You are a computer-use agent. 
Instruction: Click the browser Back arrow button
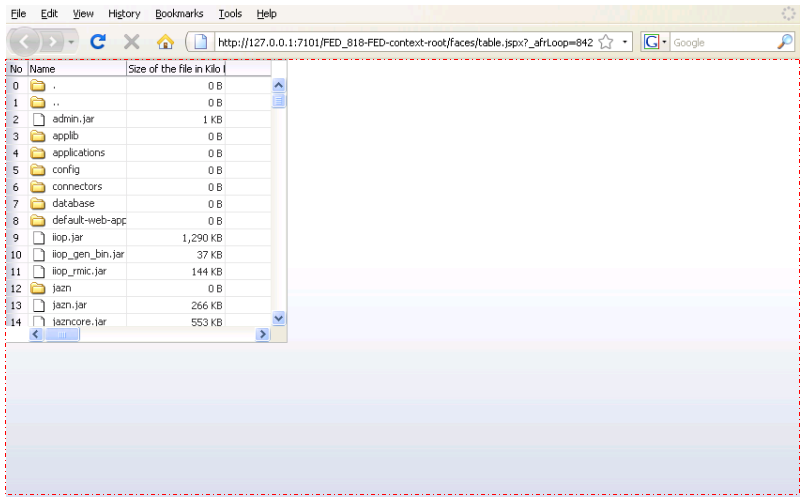(24, 42)
